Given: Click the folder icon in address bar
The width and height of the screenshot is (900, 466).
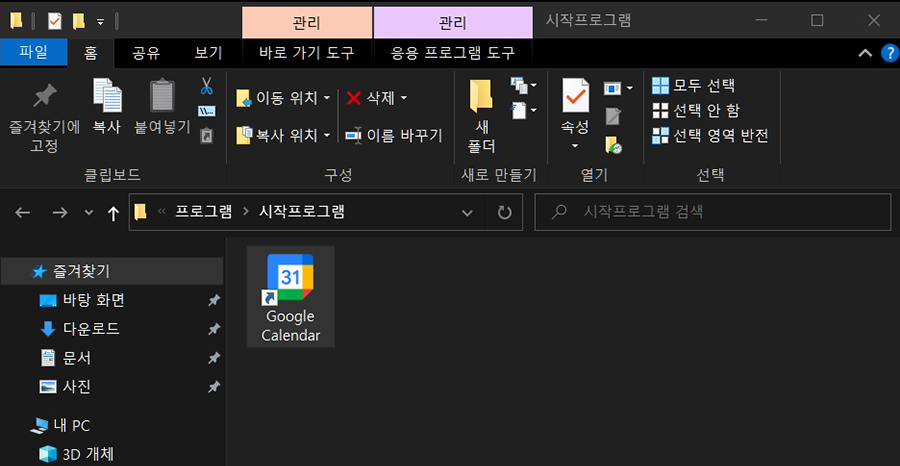Looking at the screenshot, I should [140, 212].
